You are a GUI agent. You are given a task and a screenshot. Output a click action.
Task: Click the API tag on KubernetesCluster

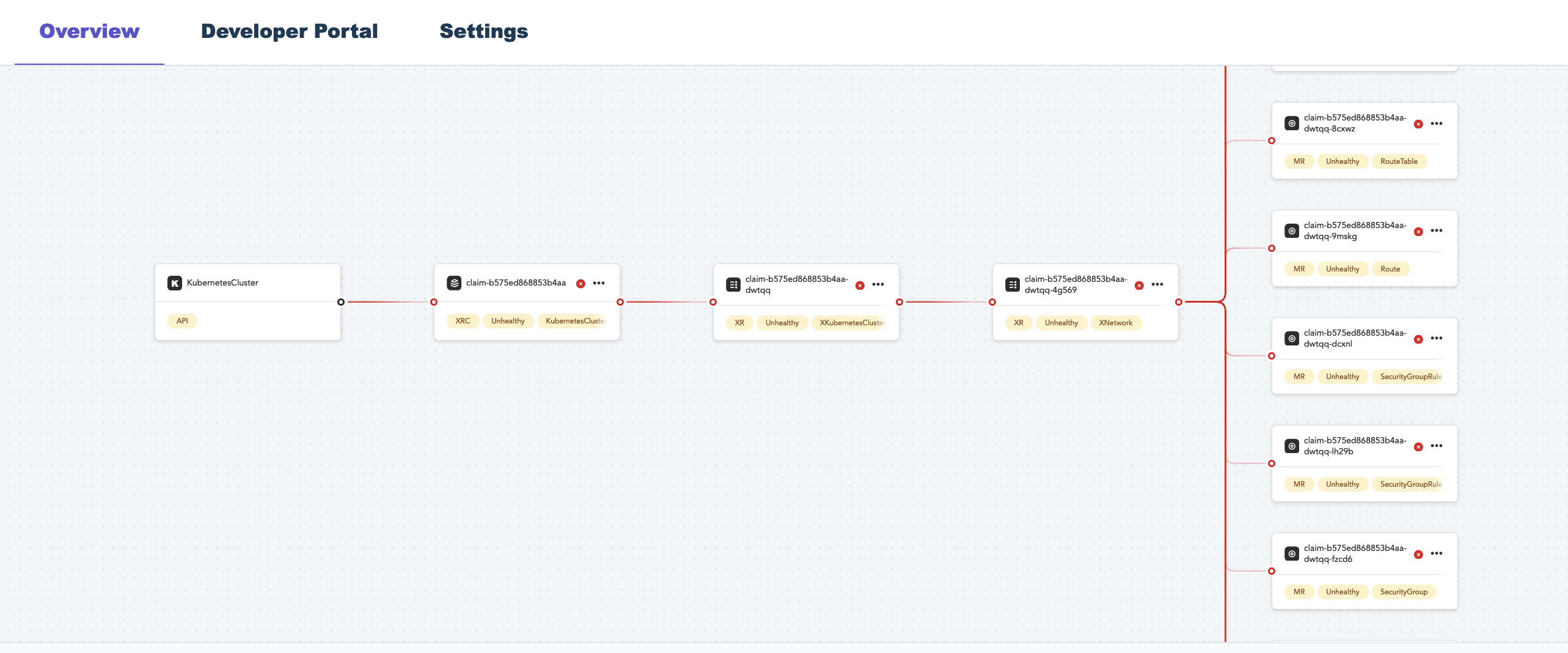coord(182,321)
